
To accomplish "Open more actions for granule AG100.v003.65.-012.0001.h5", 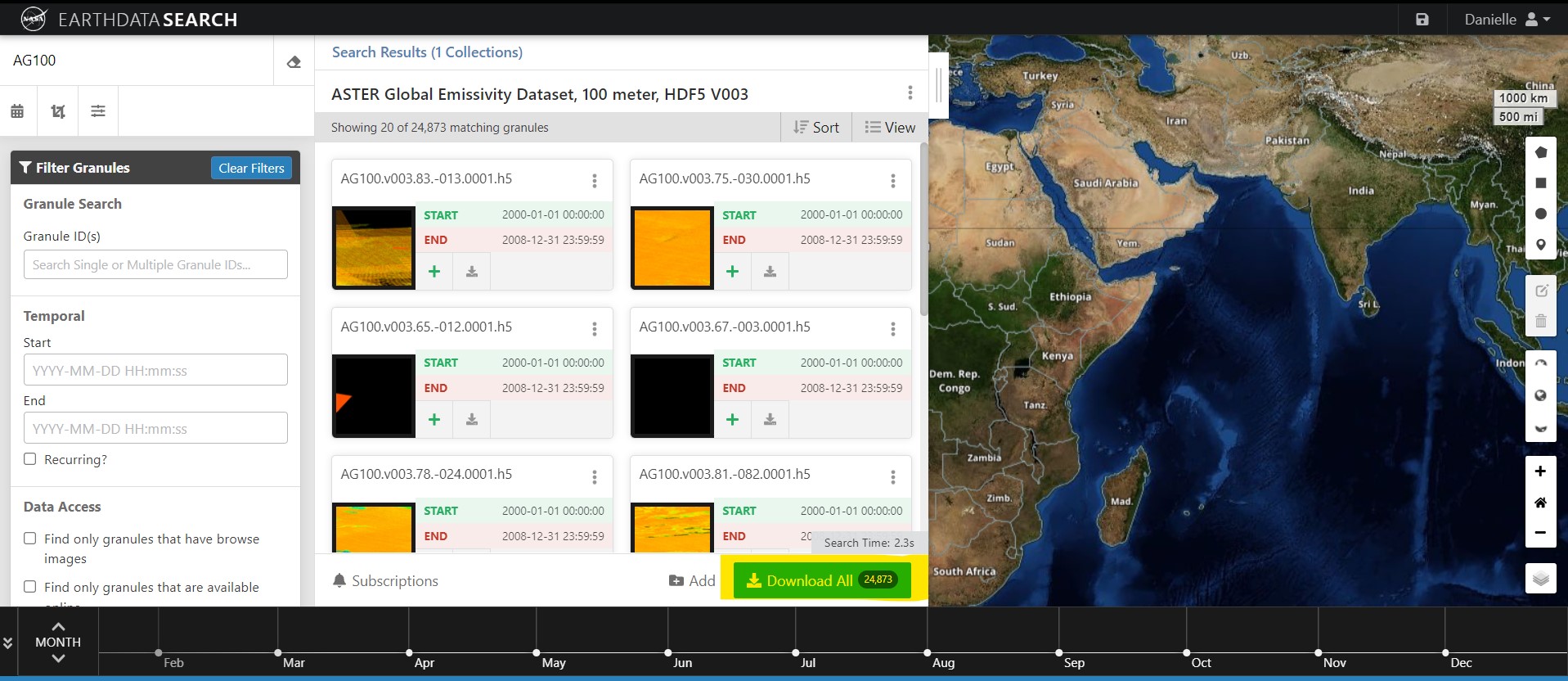I will tap(595, 328).
